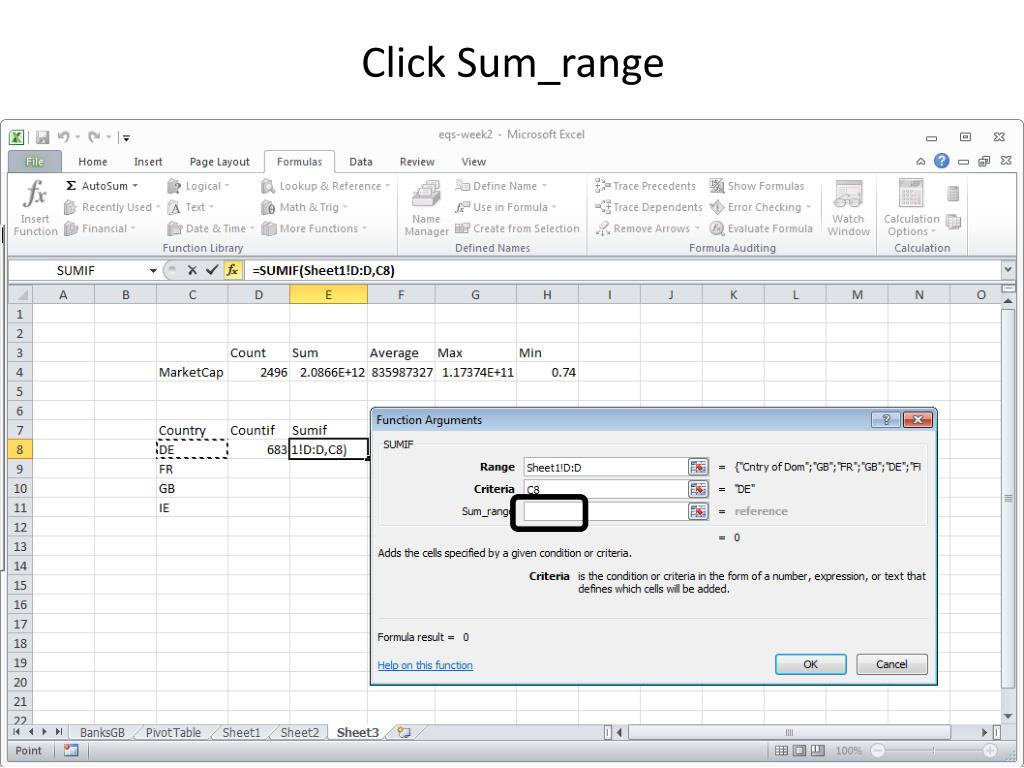Click Evaluate Formula

(x=761, y=229)
